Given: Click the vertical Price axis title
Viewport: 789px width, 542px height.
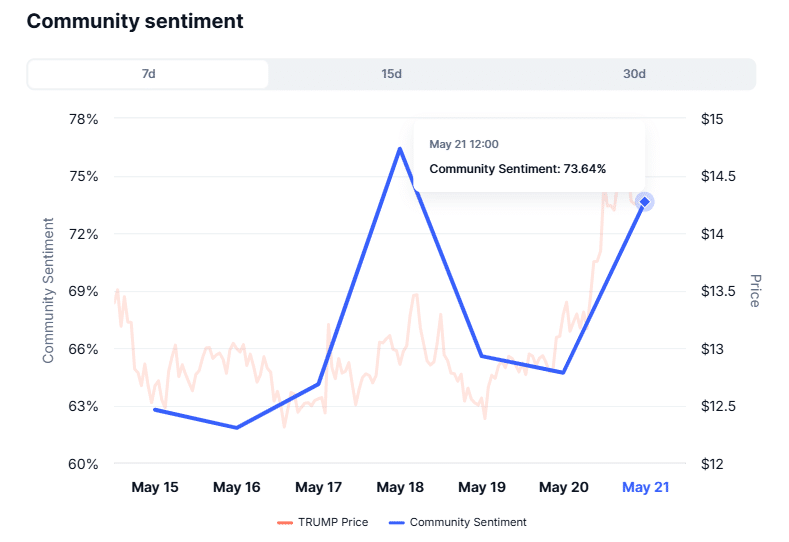Looking at the screenshot, I should (x=755, y=291).
